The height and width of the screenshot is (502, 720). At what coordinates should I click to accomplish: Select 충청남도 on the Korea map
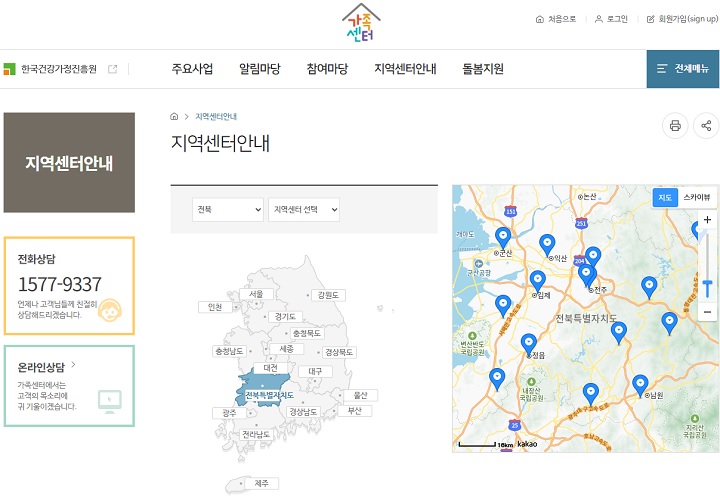pyautogui.click(x=229, y=351)
